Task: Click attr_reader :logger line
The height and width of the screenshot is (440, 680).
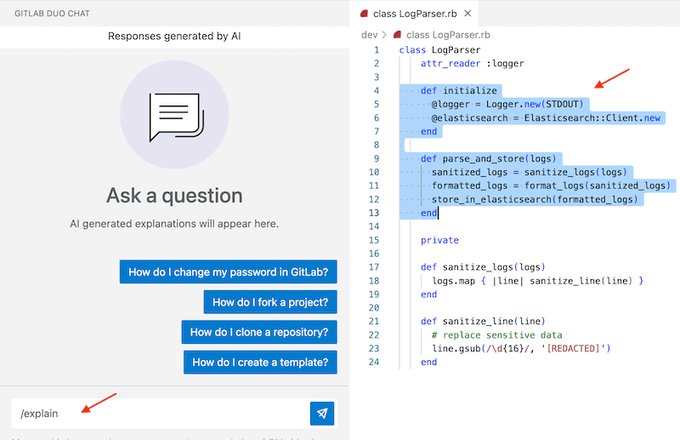Action: [472, 63]
